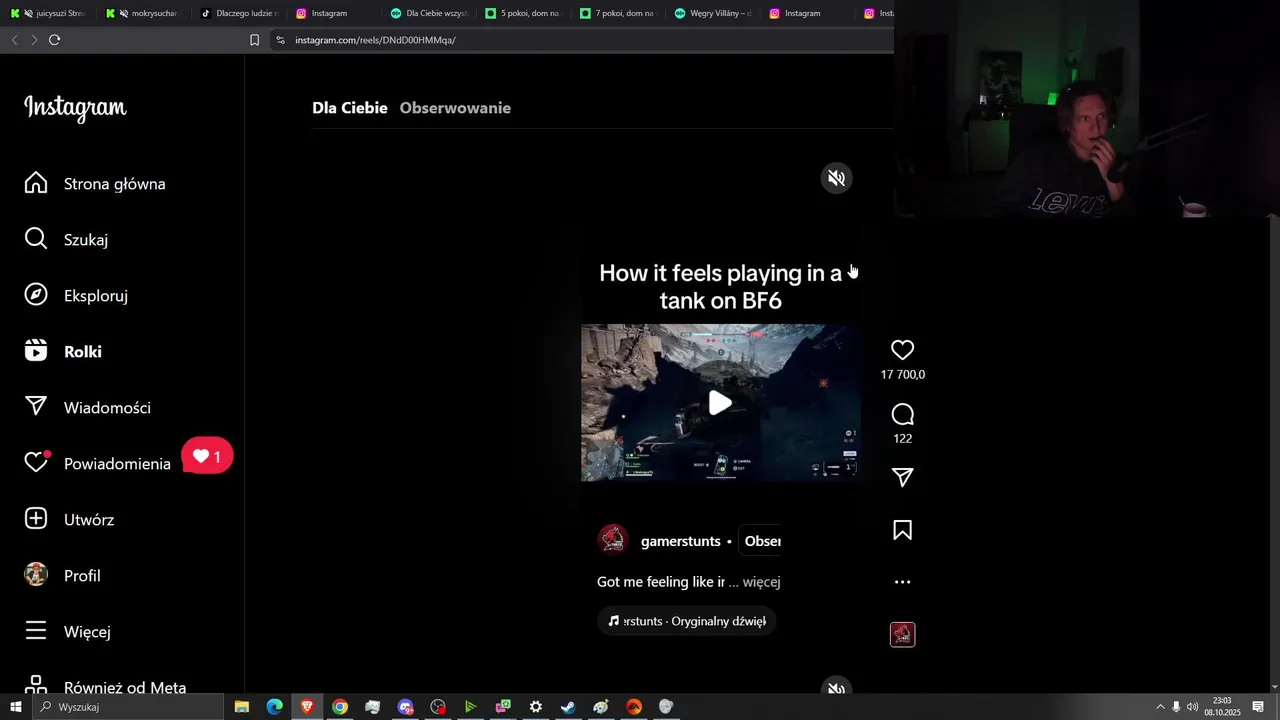Switch to the 5 pokoi, dom na tab
Viewport: 1280px width, 720px height.
click(524, 13)
